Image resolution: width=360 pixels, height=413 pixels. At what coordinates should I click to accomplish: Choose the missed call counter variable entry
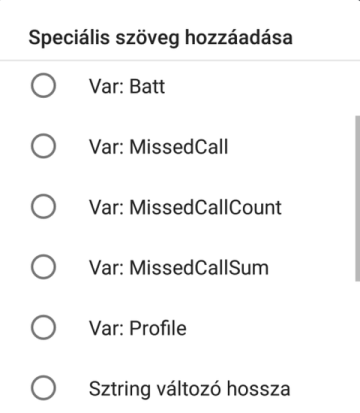[180, 206]
